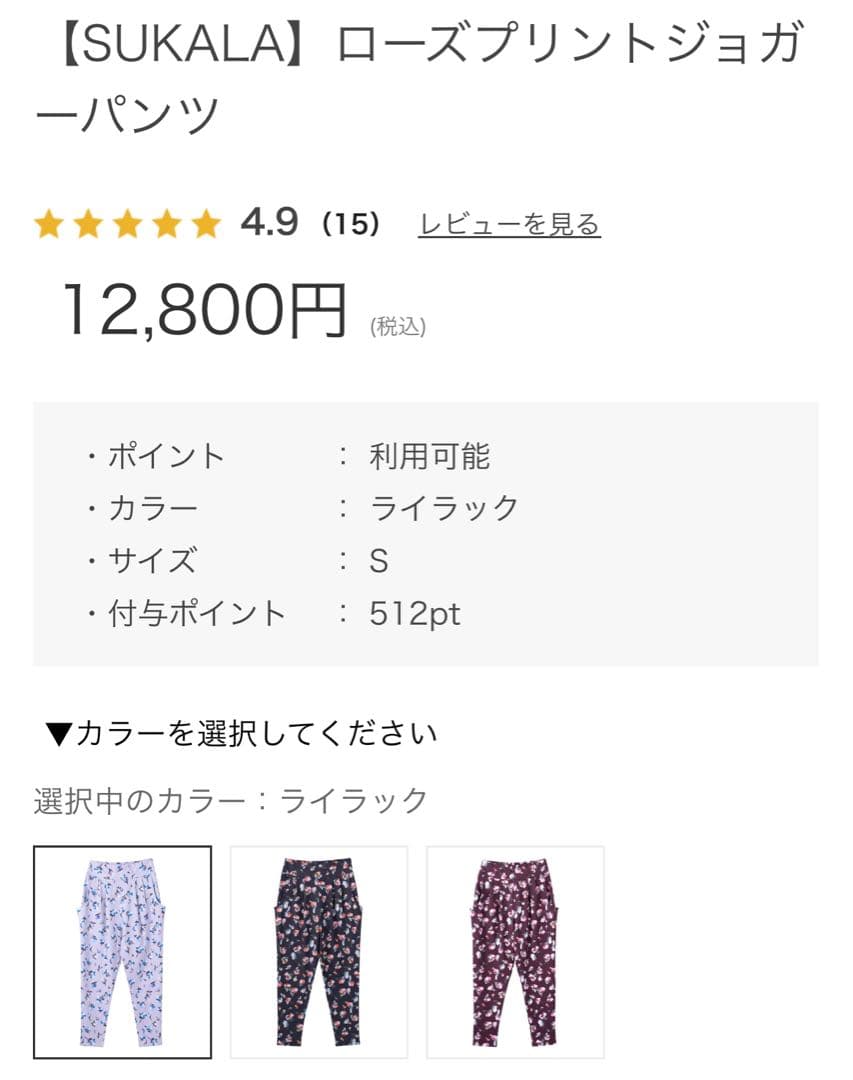853x1080 pixels.
Task: Click the first yellow rating star
Action: click(x=49, y=224)
